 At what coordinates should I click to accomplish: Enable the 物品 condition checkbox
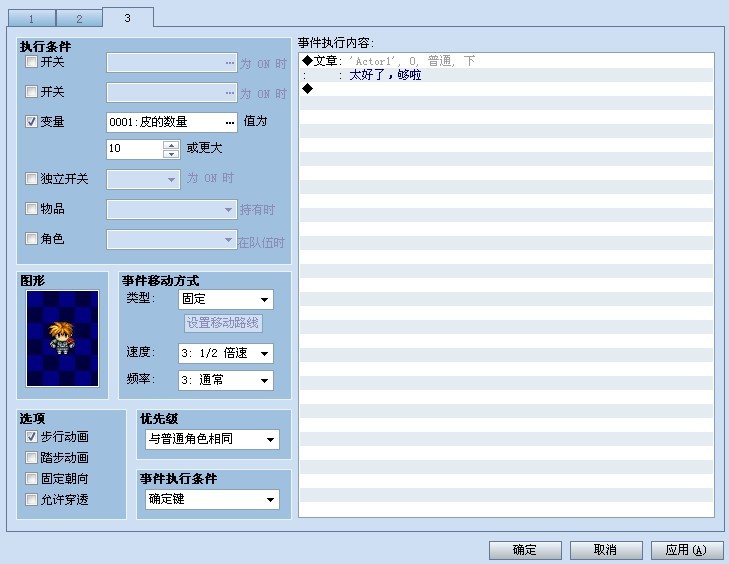pyautogui.click(x=31, y=209)
